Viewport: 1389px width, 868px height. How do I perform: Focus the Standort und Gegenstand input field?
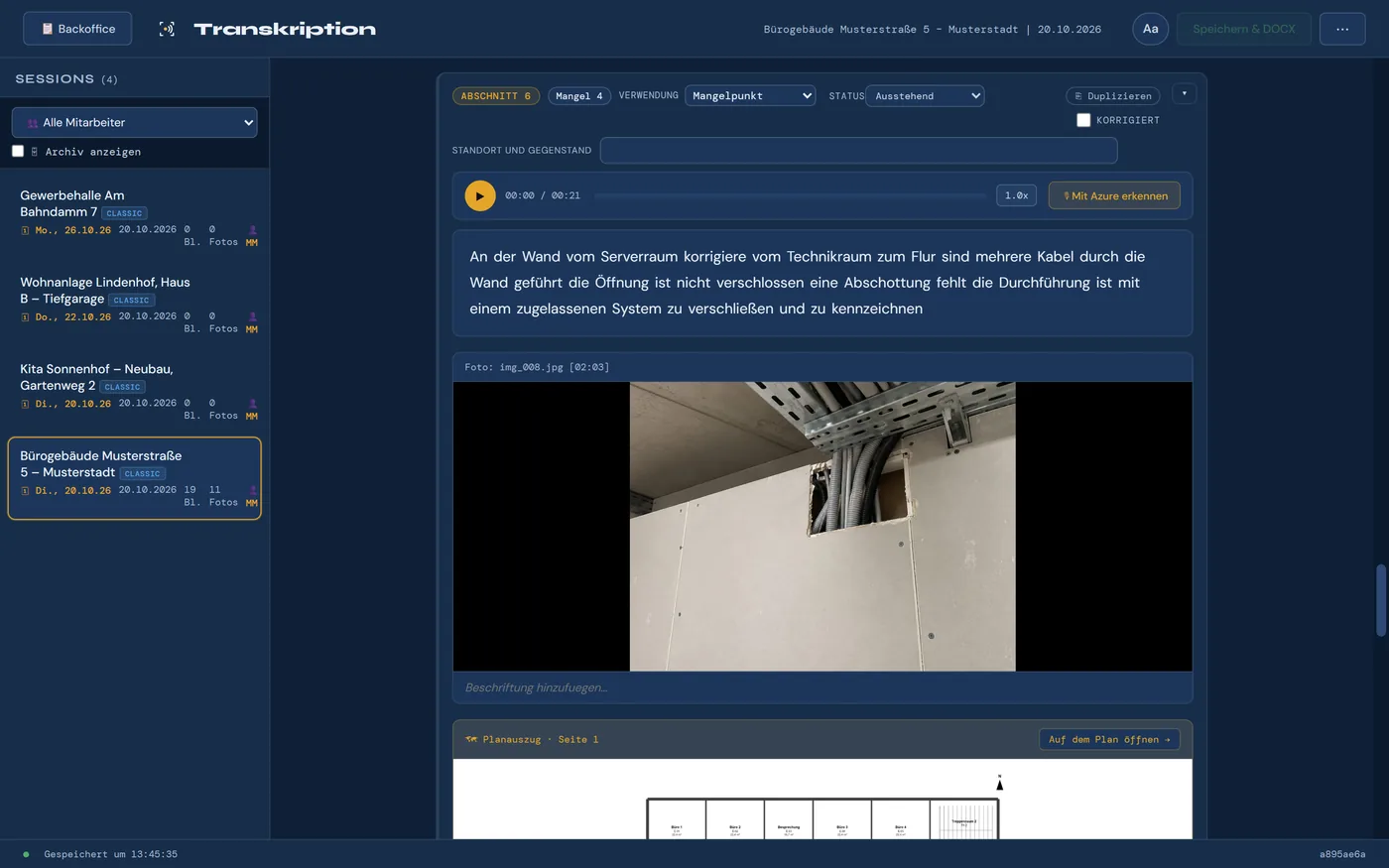(858, 150)
